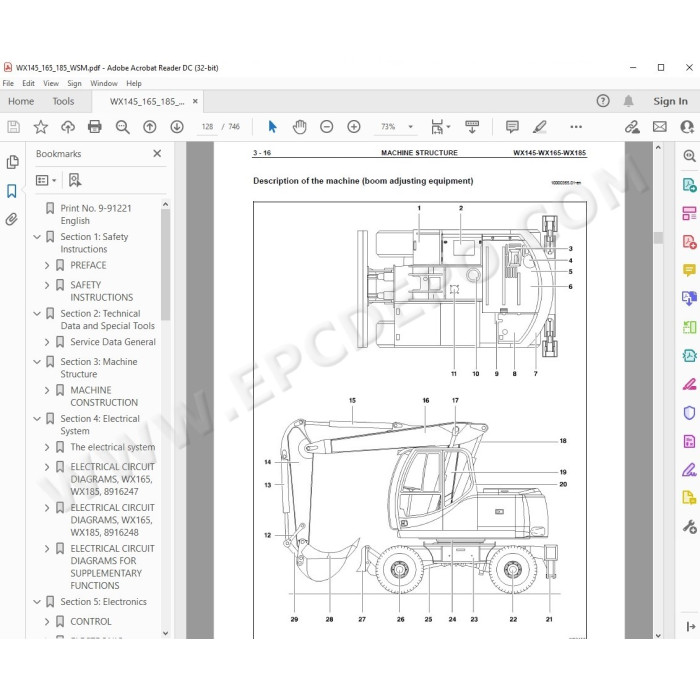Collapse the right tools pane arrow

(690, 626)
